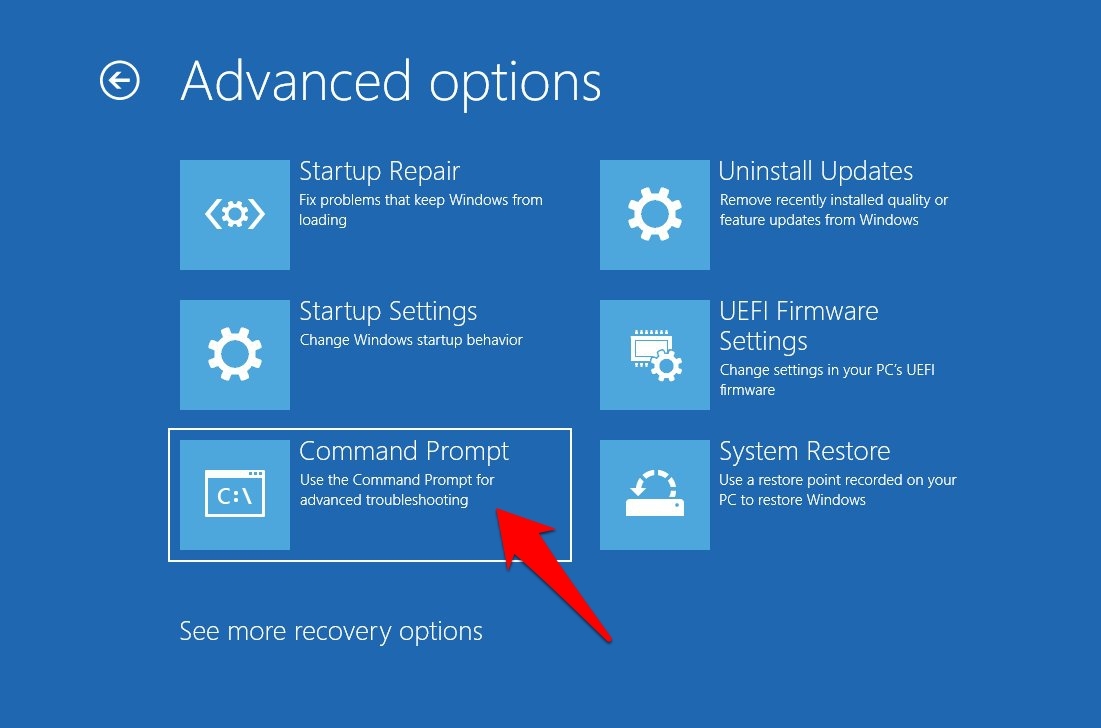Choose the Uninstall Updates title

[815, 171]
